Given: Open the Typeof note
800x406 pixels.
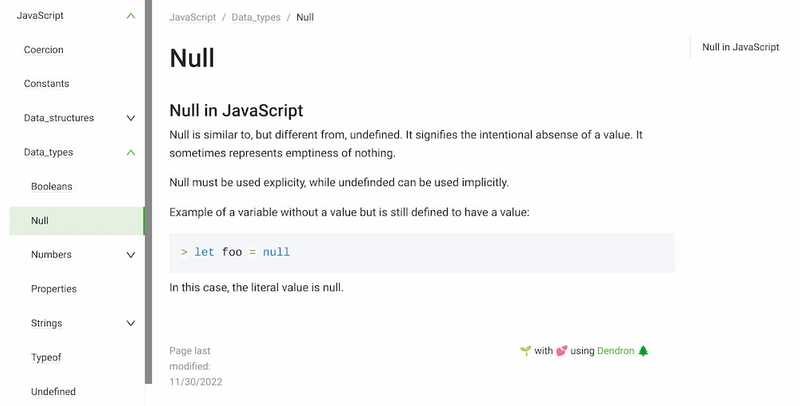Looking at the screenshot, I should tap(46, 357).
